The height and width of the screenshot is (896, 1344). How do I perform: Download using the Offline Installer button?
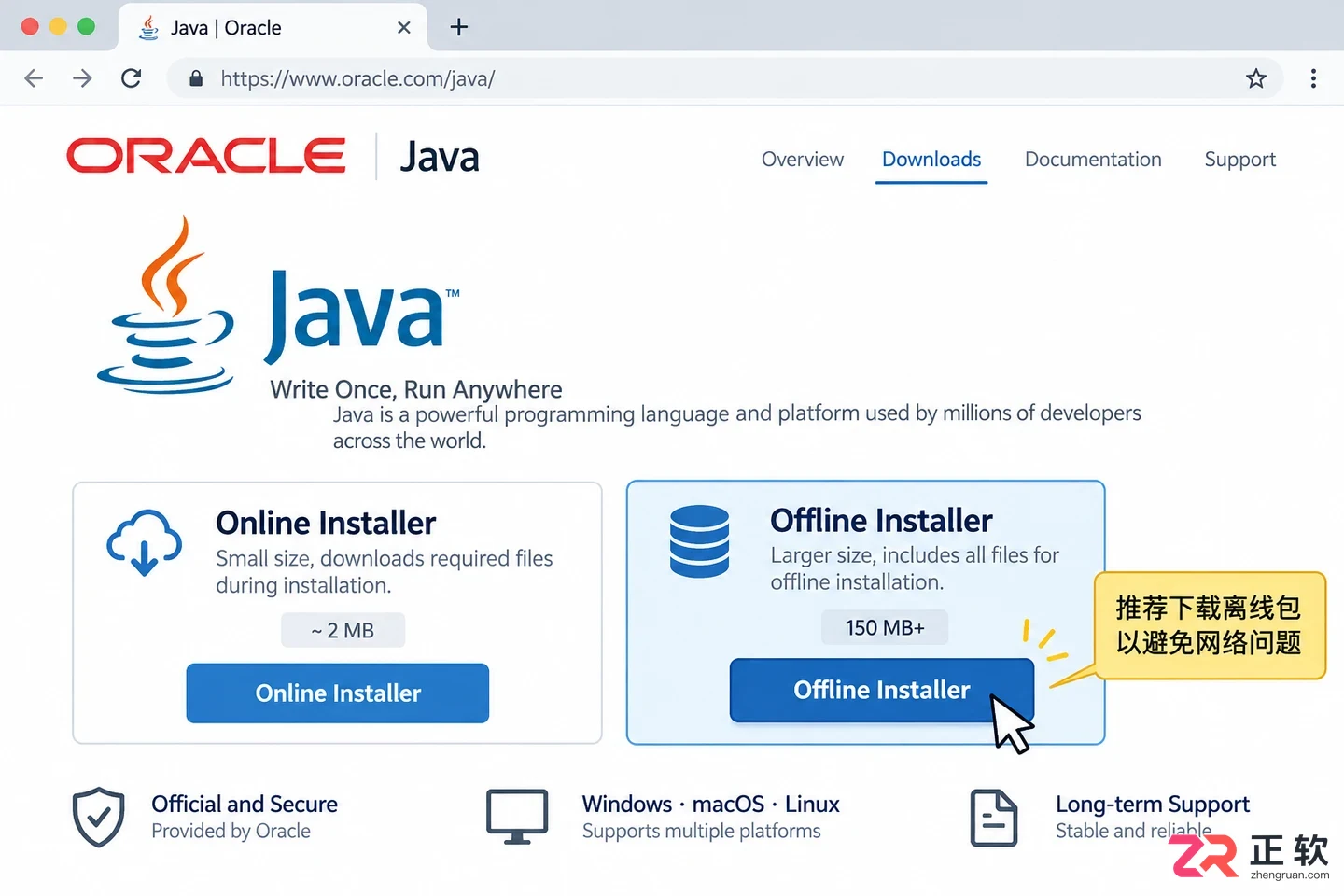[x=882, y=690]
